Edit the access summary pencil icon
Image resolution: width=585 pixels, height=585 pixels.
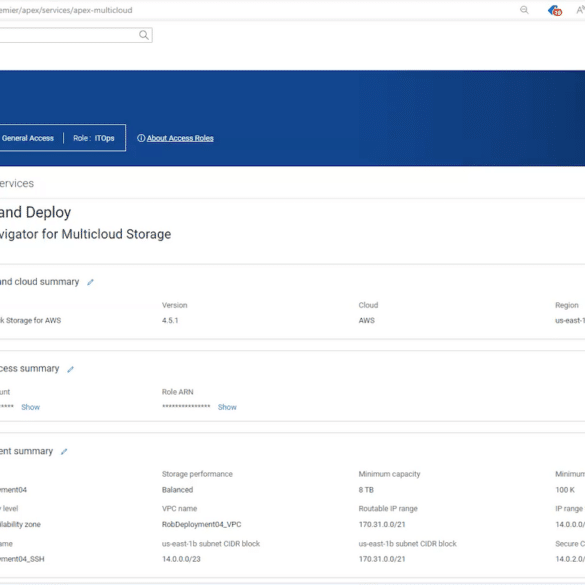(x=71, y=369)
